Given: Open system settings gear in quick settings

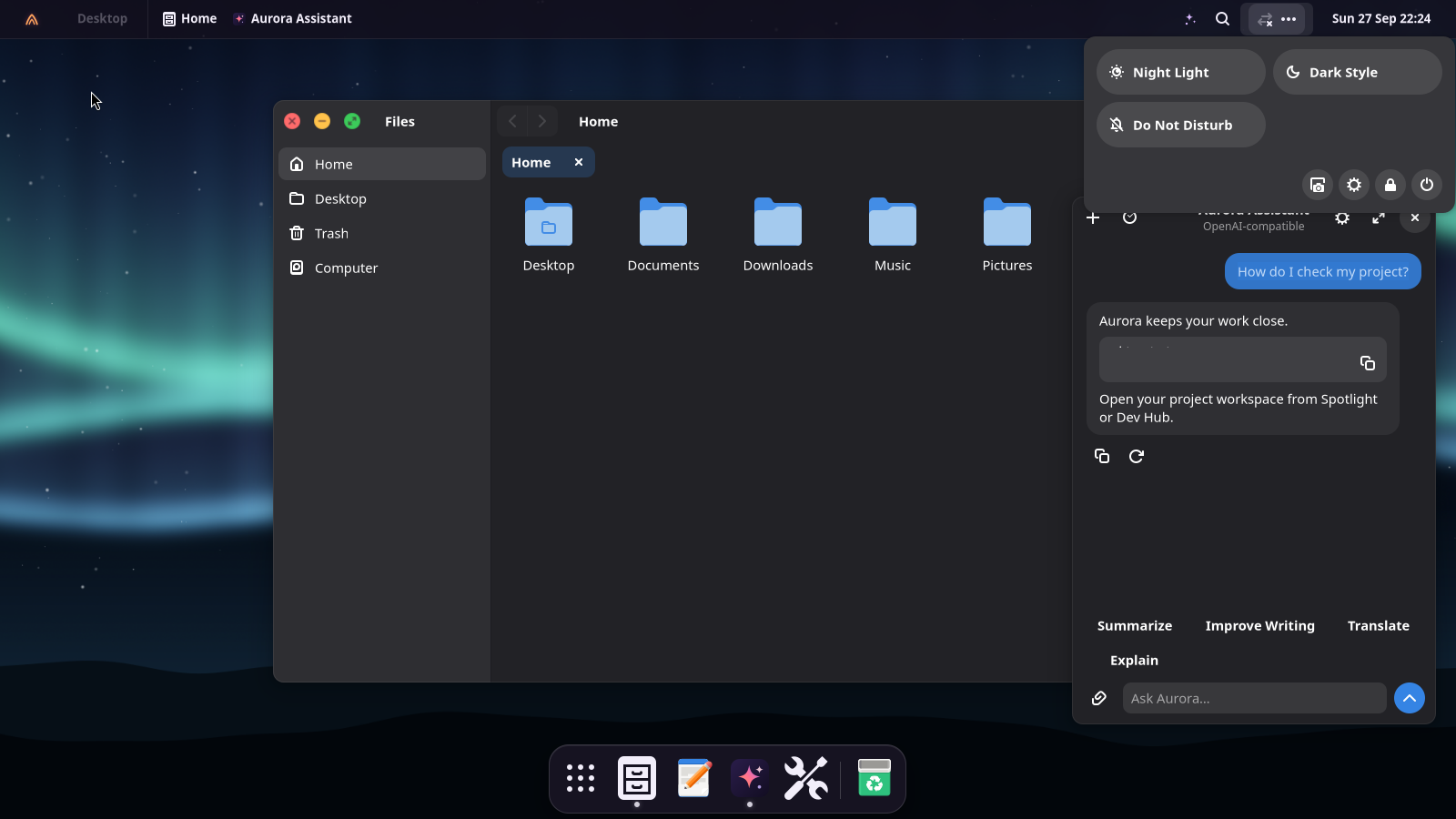Looking at the screenshot, I should click(x=1353, y=185).
